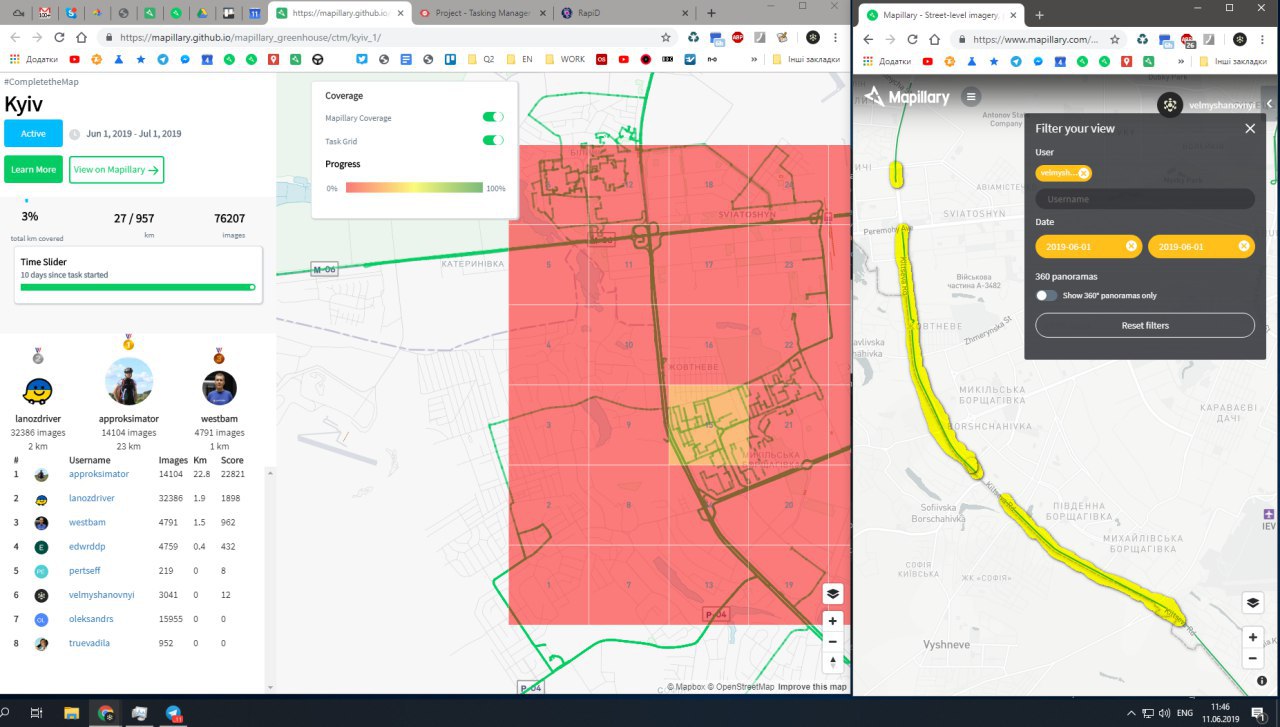Screen dimensions: 1280x727
Task: Open the lanozdriver leaderboard link
Action: [91, 498]
